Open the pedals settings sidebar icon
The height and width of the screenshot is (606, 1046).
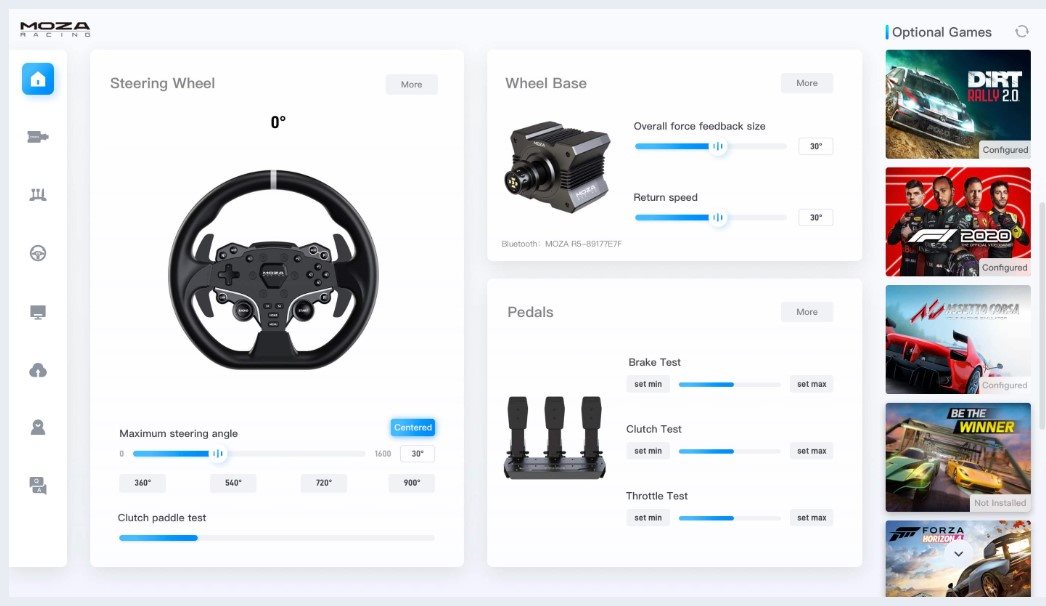[38, 195]
